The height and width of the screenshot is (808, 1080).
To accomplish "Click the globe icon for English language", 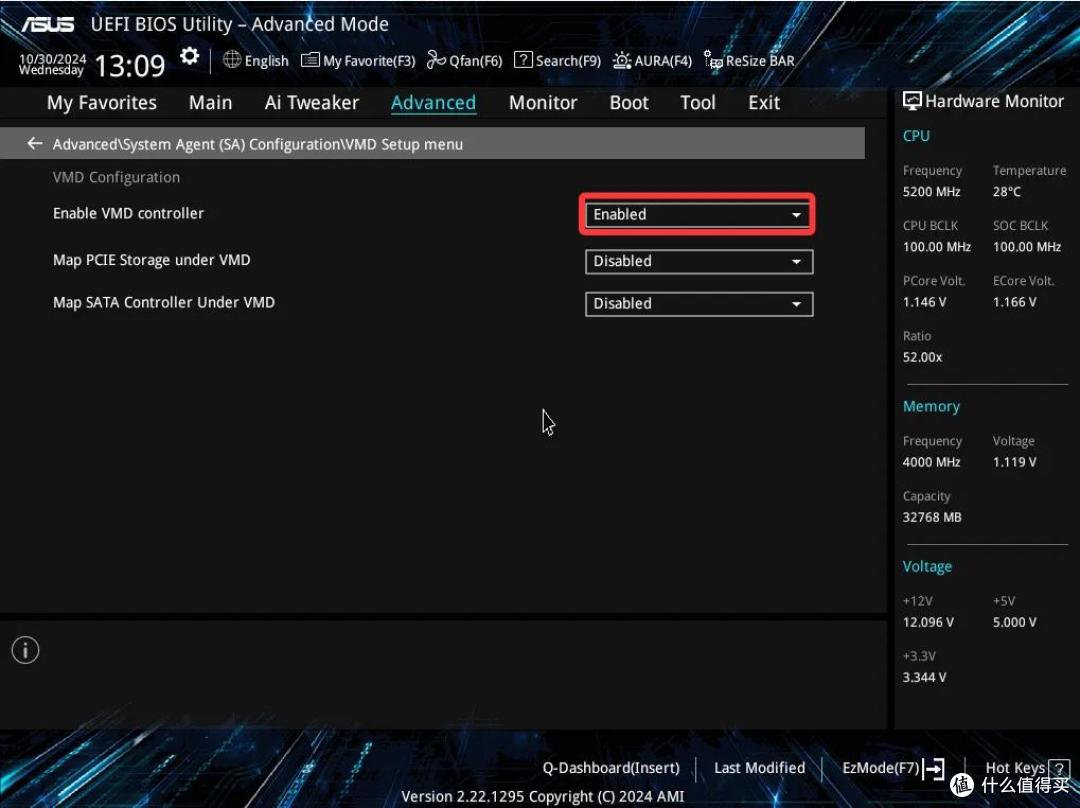I will pyautogui.click(x=232, y=60).
